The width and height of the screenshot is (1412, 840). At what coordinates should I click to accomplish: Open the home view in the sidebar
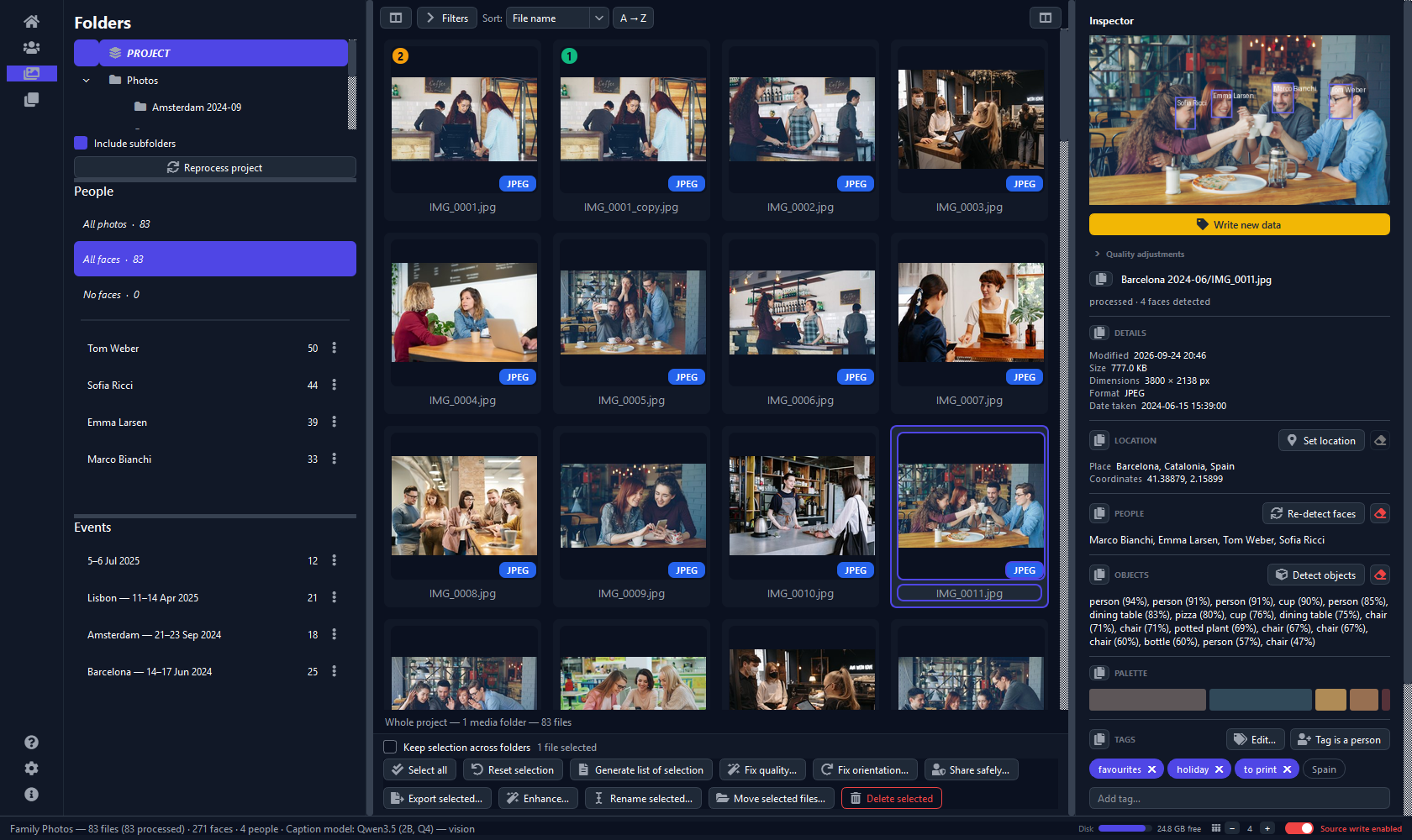31,22
